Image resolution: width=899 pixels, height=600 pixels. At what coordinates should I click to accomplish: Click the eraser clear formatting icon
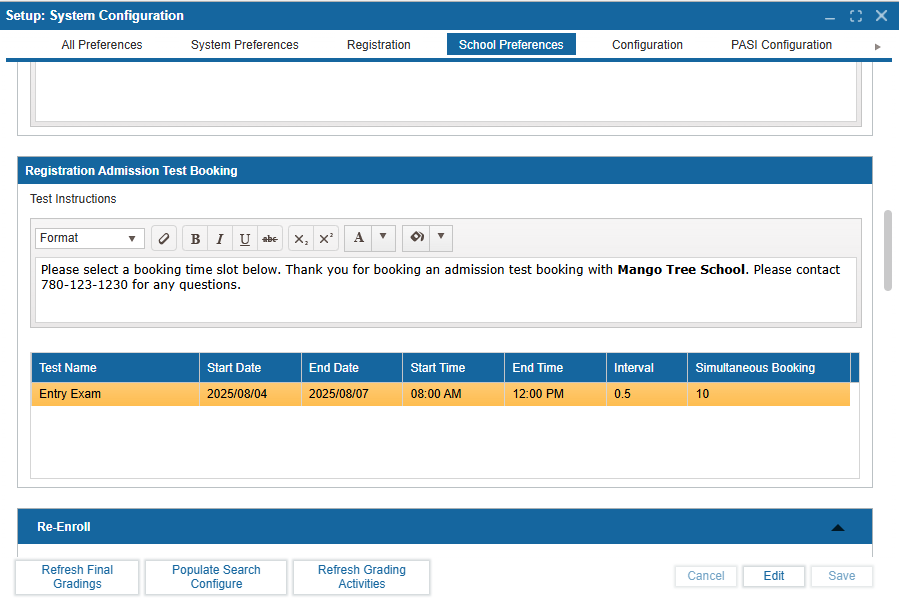pos(164,239)
